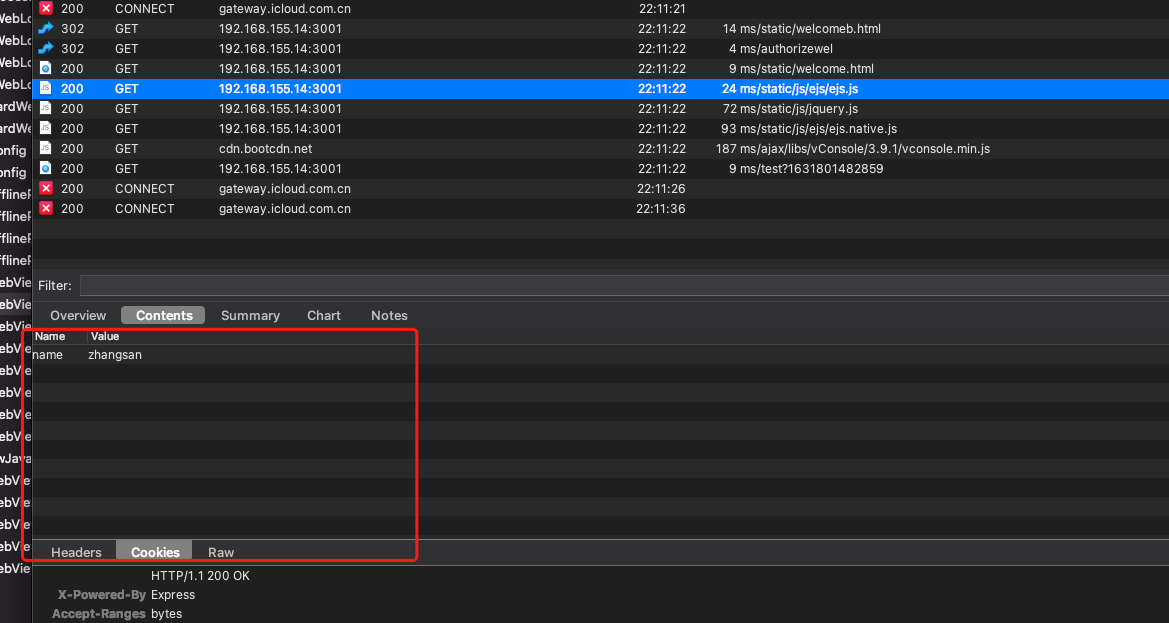1169x623 pixels.
Task: Select the Raw view tab
Action: [221, 552]
